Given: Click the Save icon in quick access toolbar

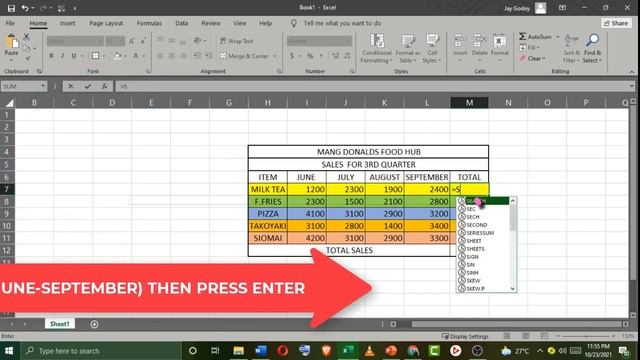Looking at the screenshot, I should click(x=11, y=8).
